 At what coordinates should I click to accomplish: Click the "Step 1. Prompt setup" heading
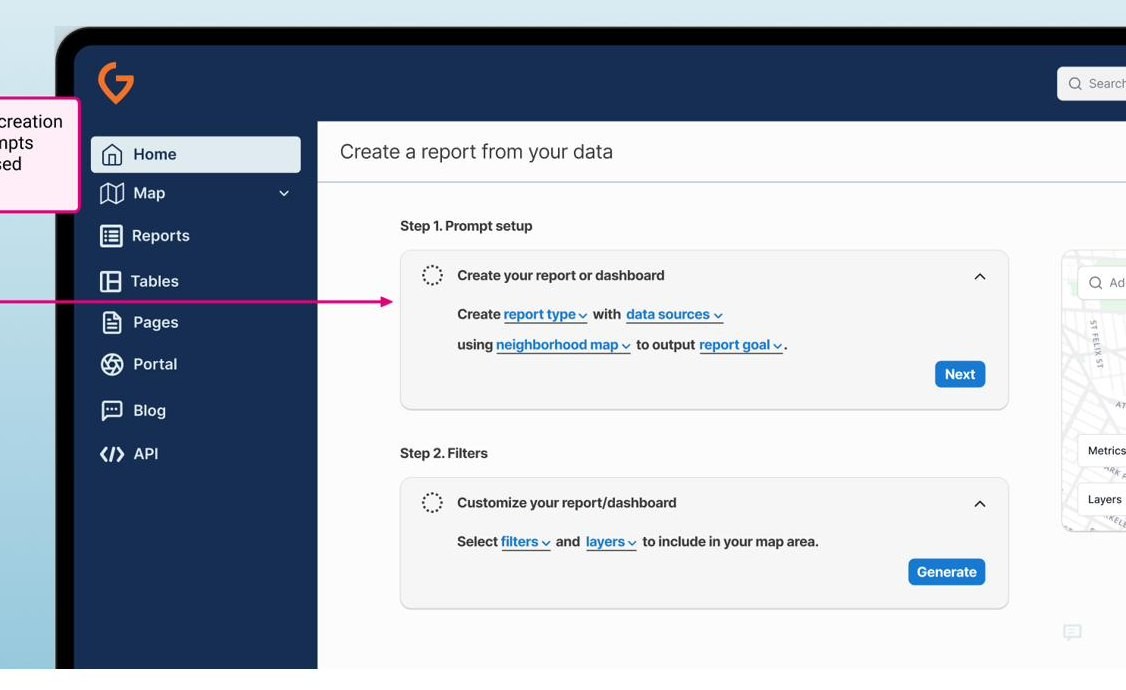coord(466,226)
